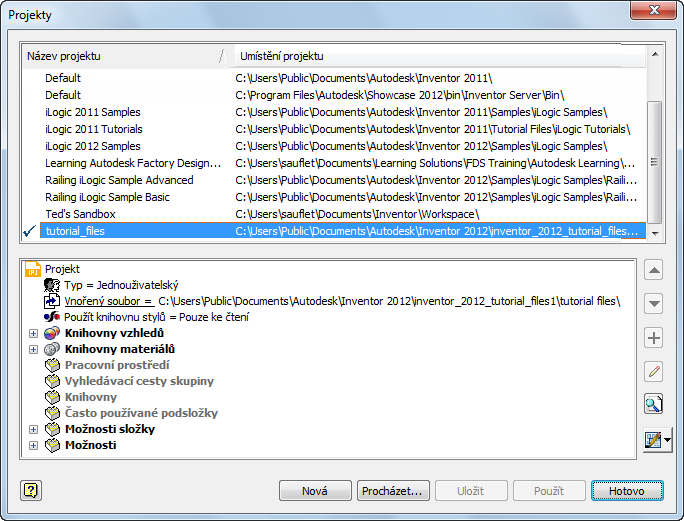Move selected item up with arrow button
This screenshot has height=521, width=684.
(x=653, y=270)
